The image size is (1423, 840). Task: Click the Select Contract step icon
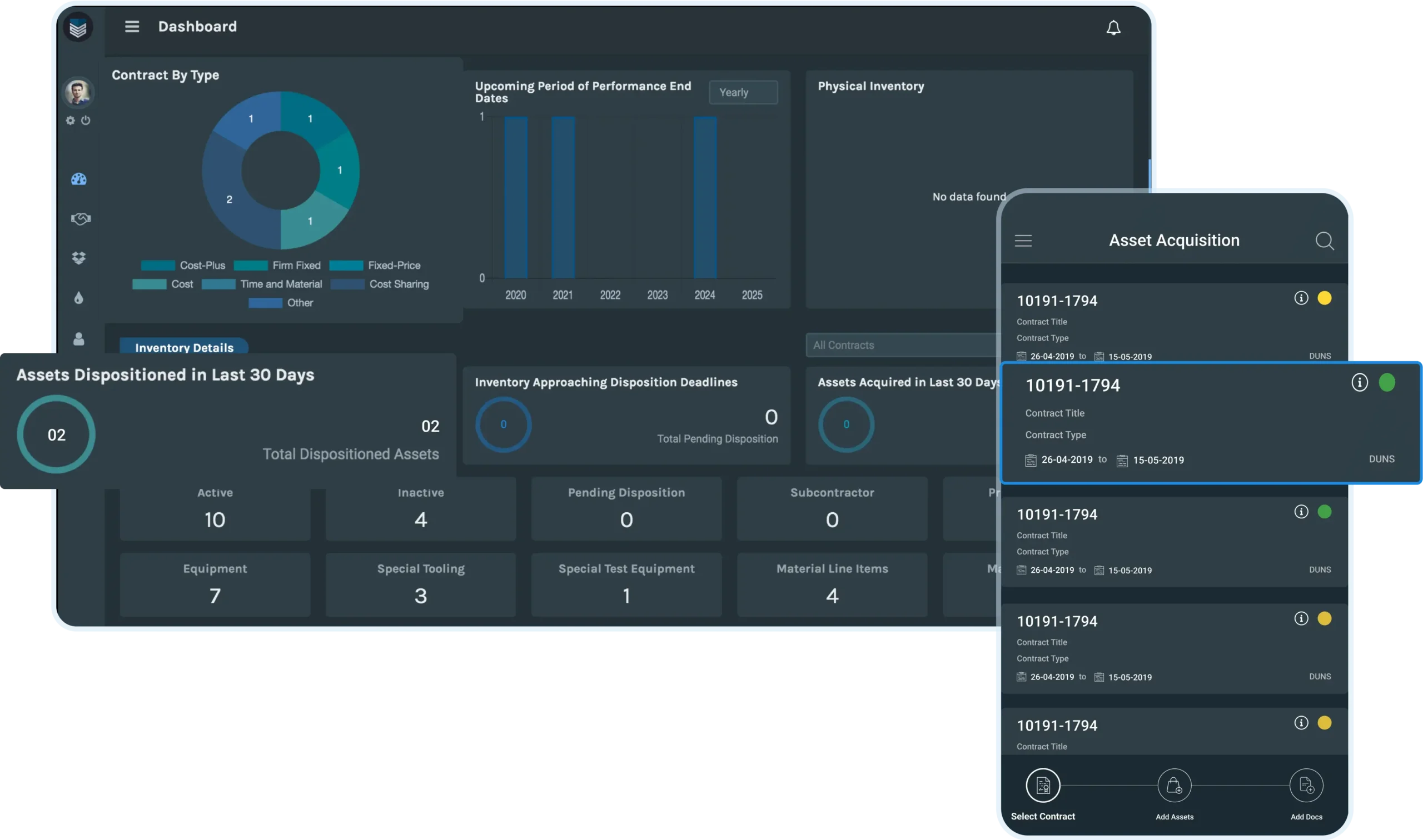(1042, 785)
